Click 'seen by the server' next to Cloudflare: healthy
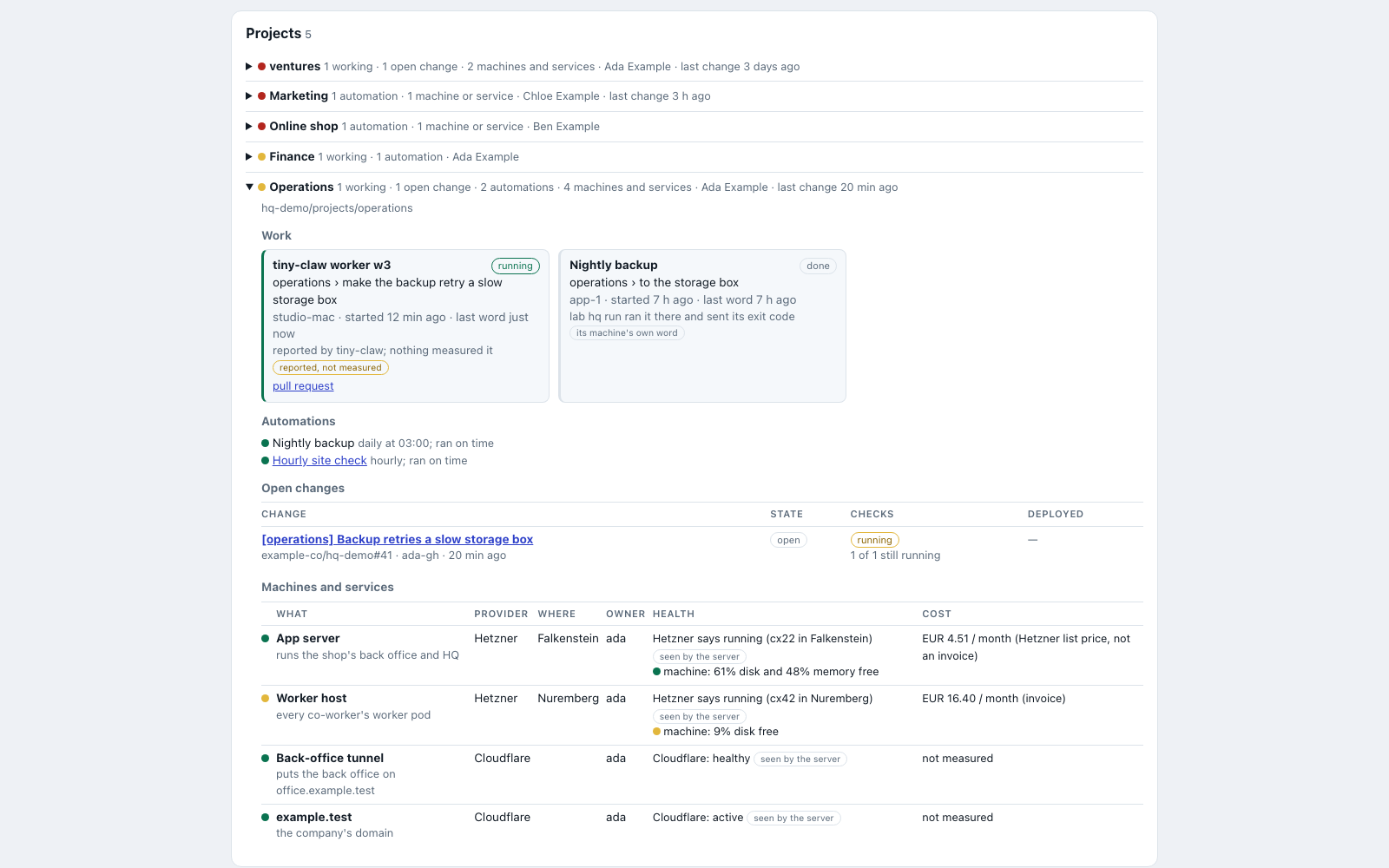This screenshot has width=1389, height=868. coord(800,759)
